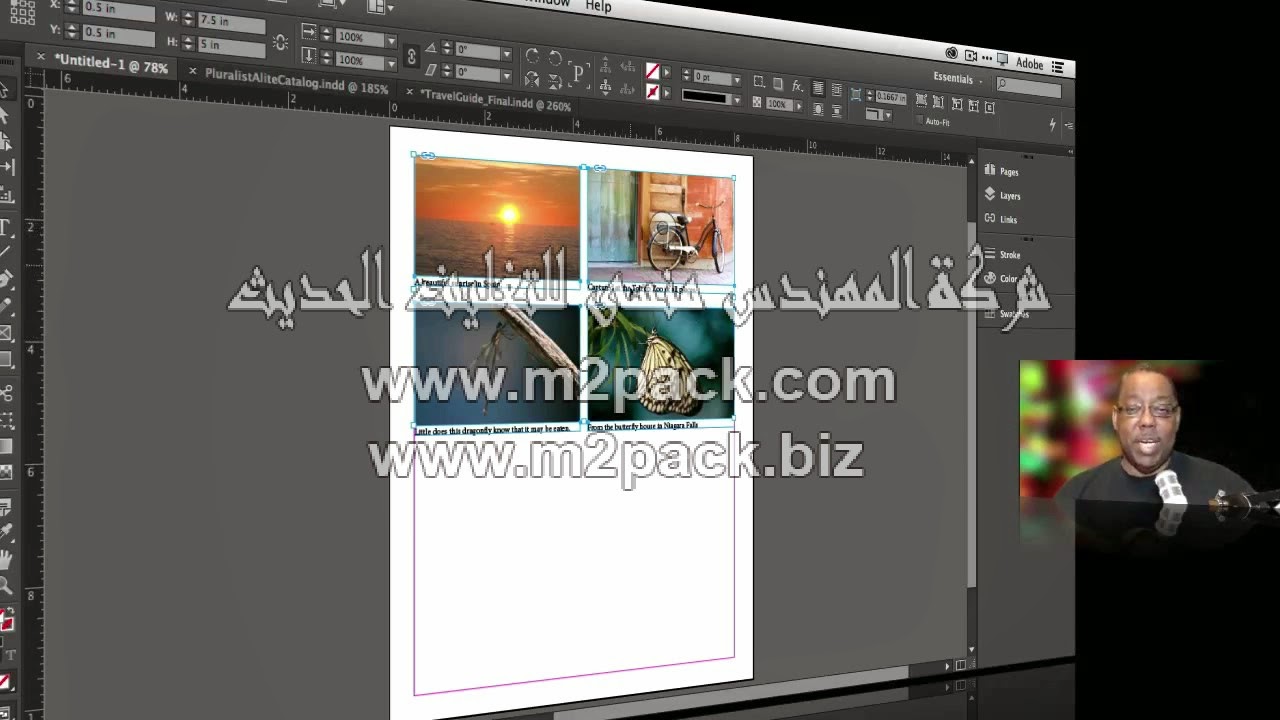Click the butterfly photo on the page
This screenshot has height=720, width=1280.
[x=660, y=363]
